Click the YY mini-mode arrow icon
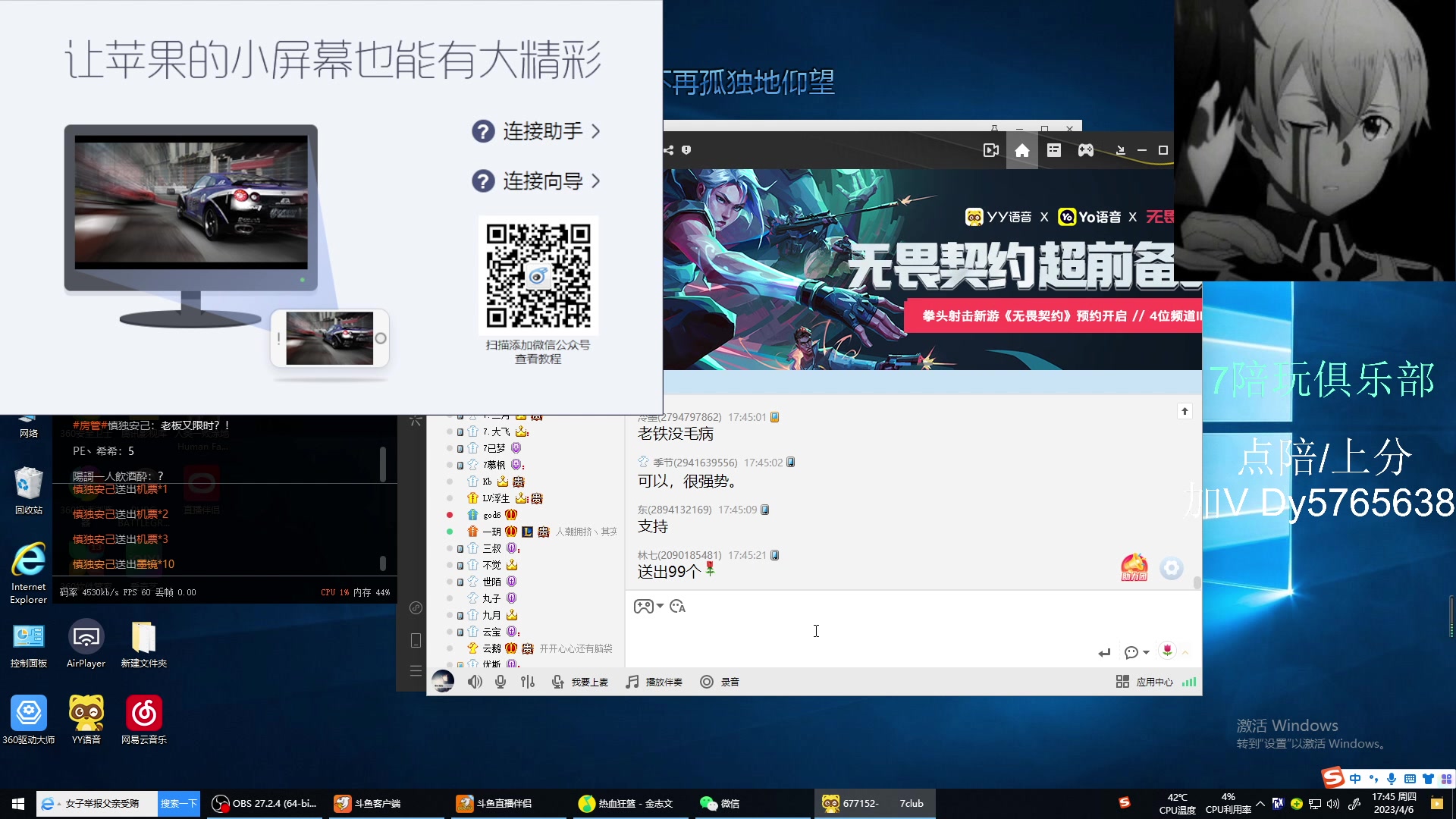 (1120, 150)
